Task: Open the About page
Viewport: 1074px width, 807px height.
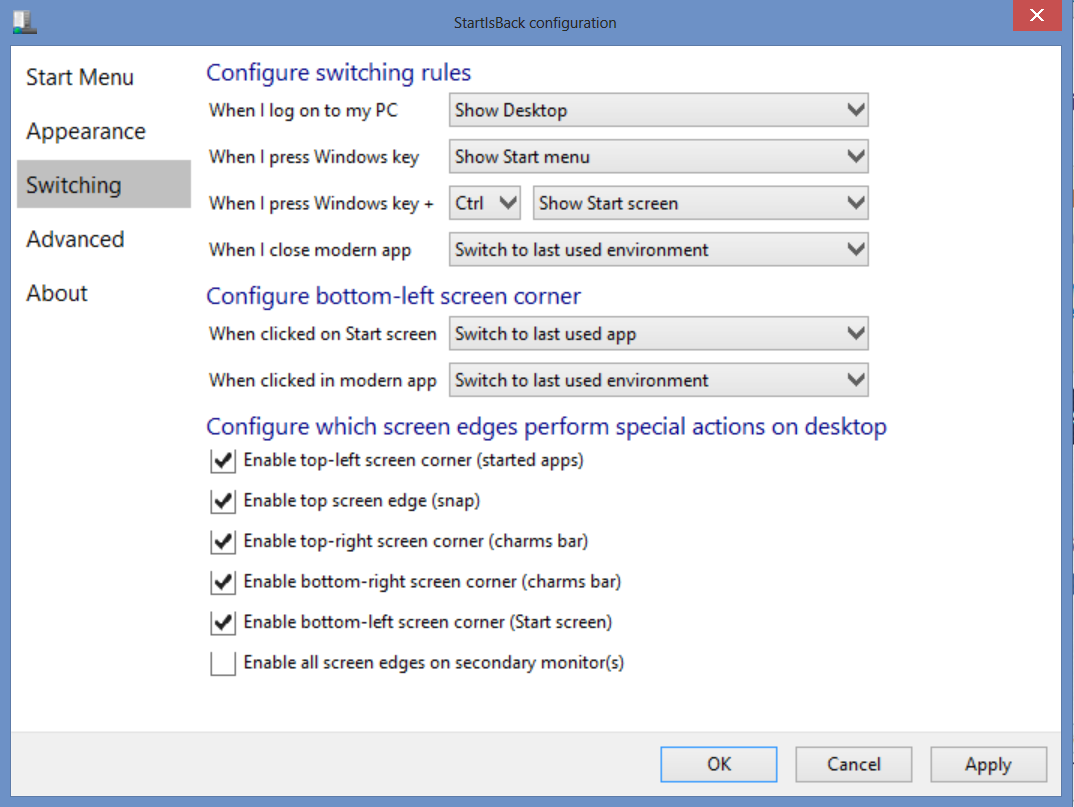Action: coord(58,294)
